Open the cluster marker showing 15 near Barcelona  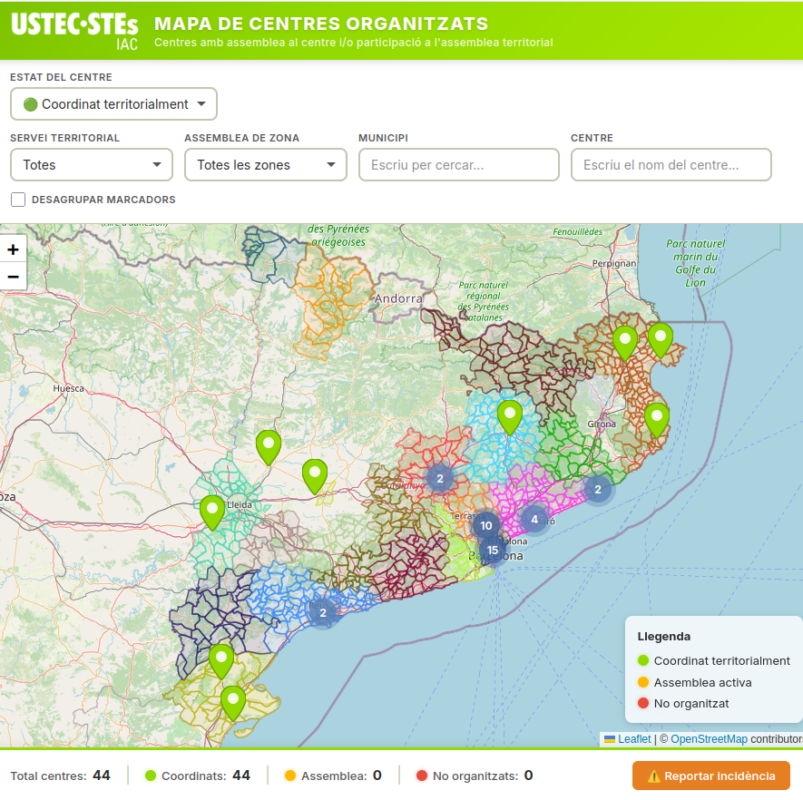[x=492, y=549]
